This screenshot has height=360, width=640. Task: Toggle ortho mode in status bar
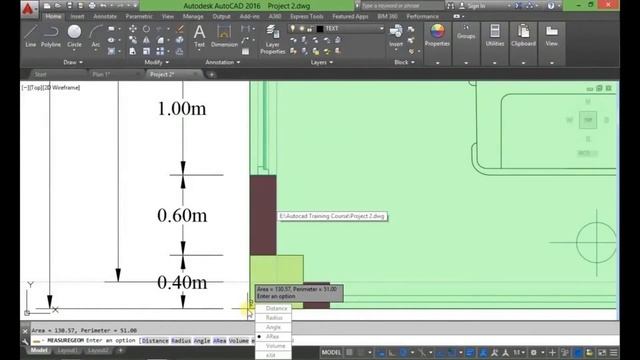point(392,352)
